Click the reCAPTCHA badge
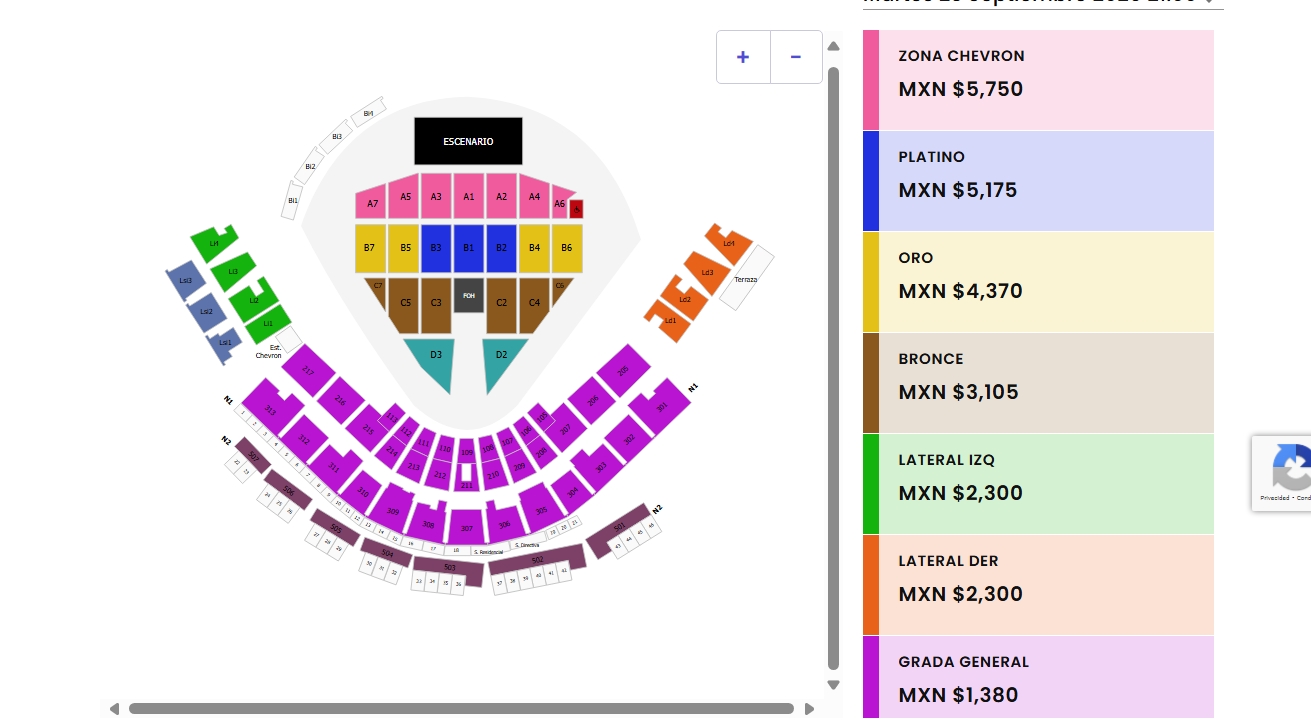This screenshot has height=720, width=1311. click(1283, 472)
